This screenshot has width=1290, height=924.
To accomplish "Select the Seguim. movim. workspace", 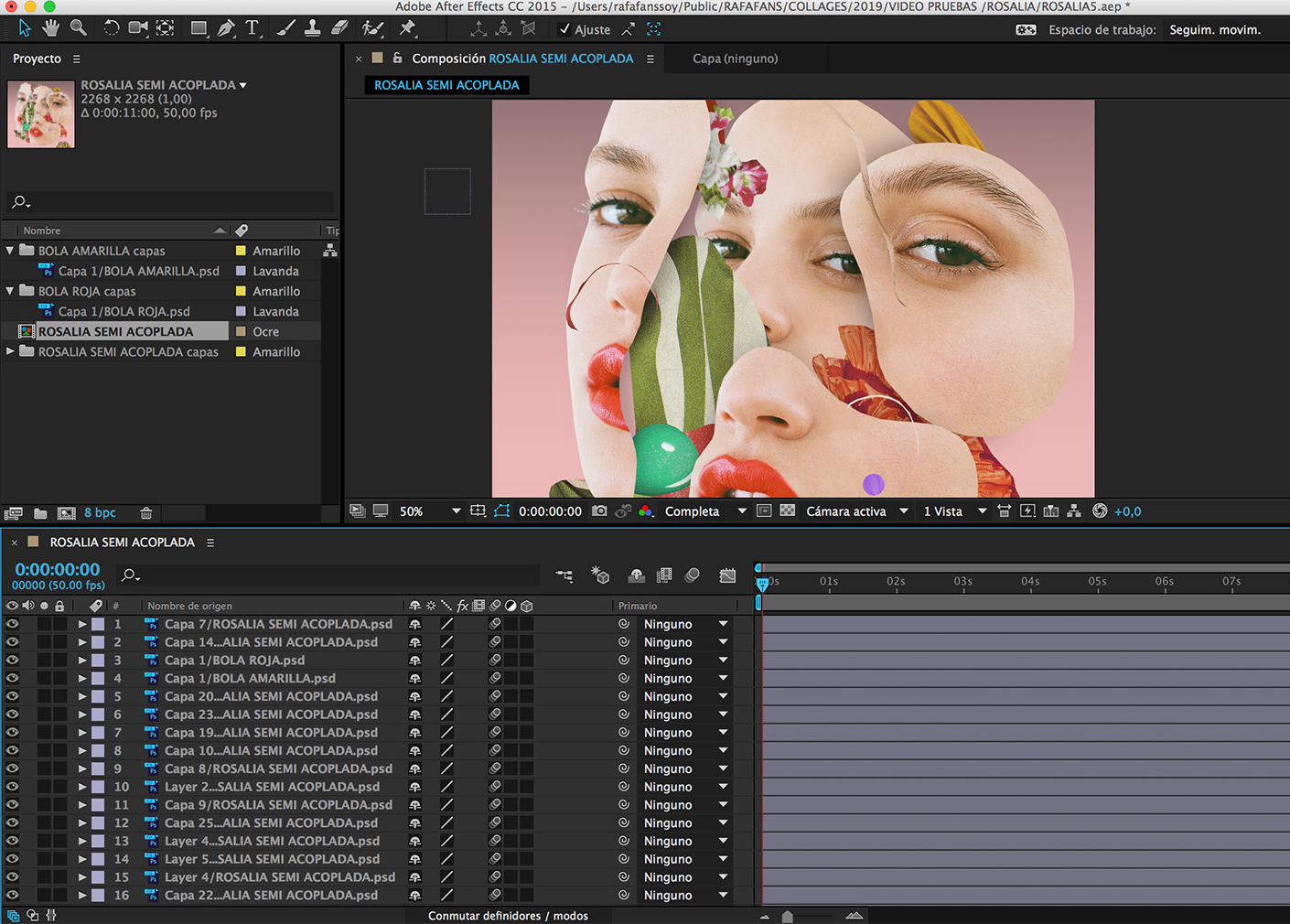I will [1215, 29].
